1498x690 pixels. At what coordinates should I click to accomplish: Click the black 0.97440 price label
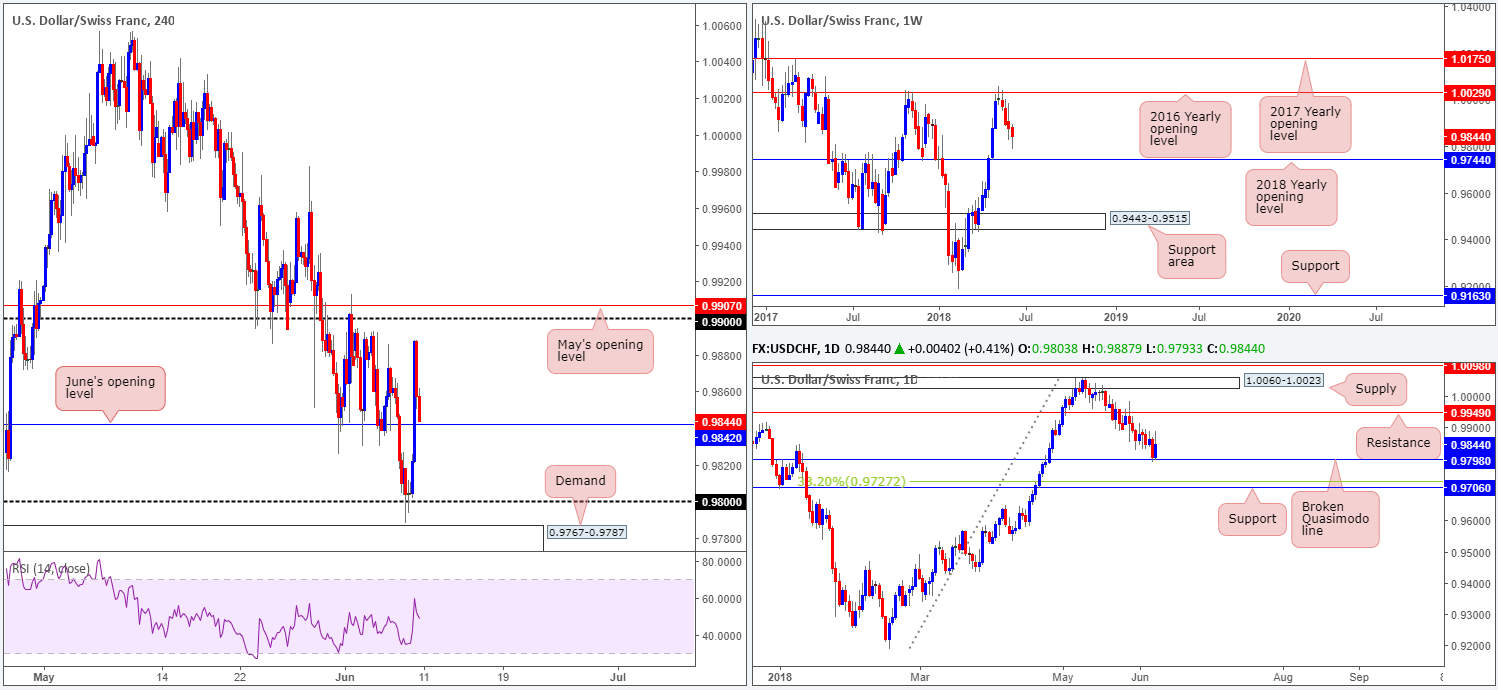point(1472,160)
